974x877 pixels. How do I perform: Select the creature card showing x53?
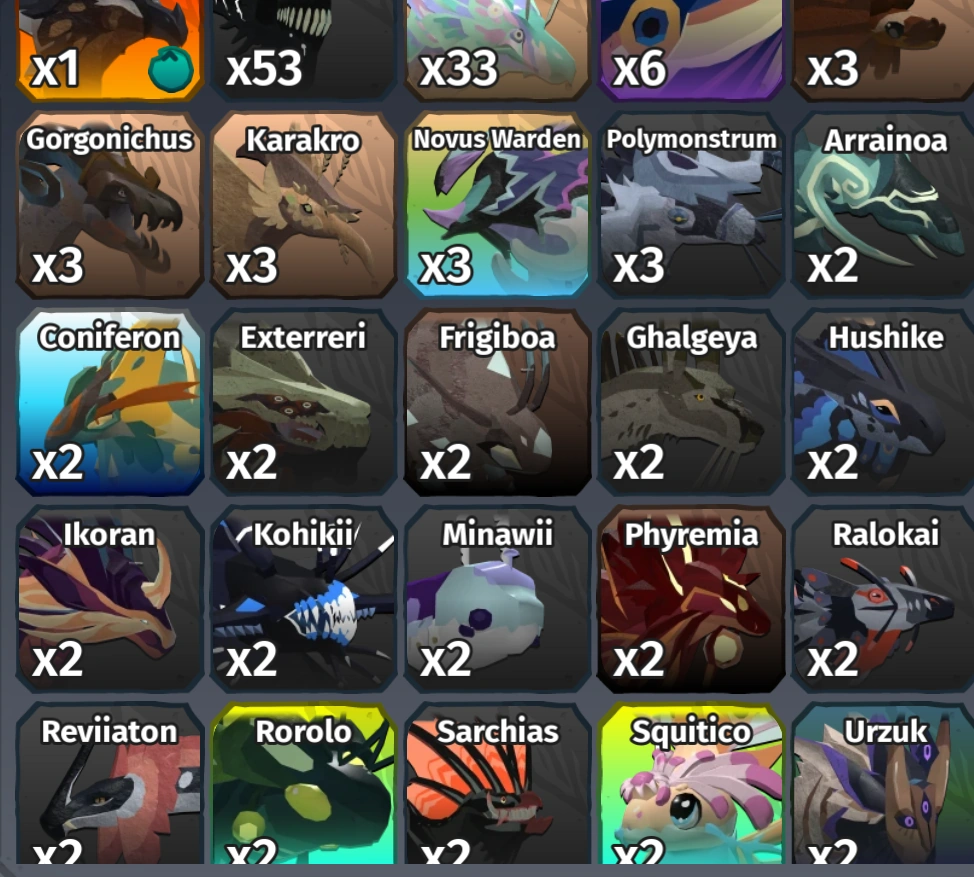point(303,50)
